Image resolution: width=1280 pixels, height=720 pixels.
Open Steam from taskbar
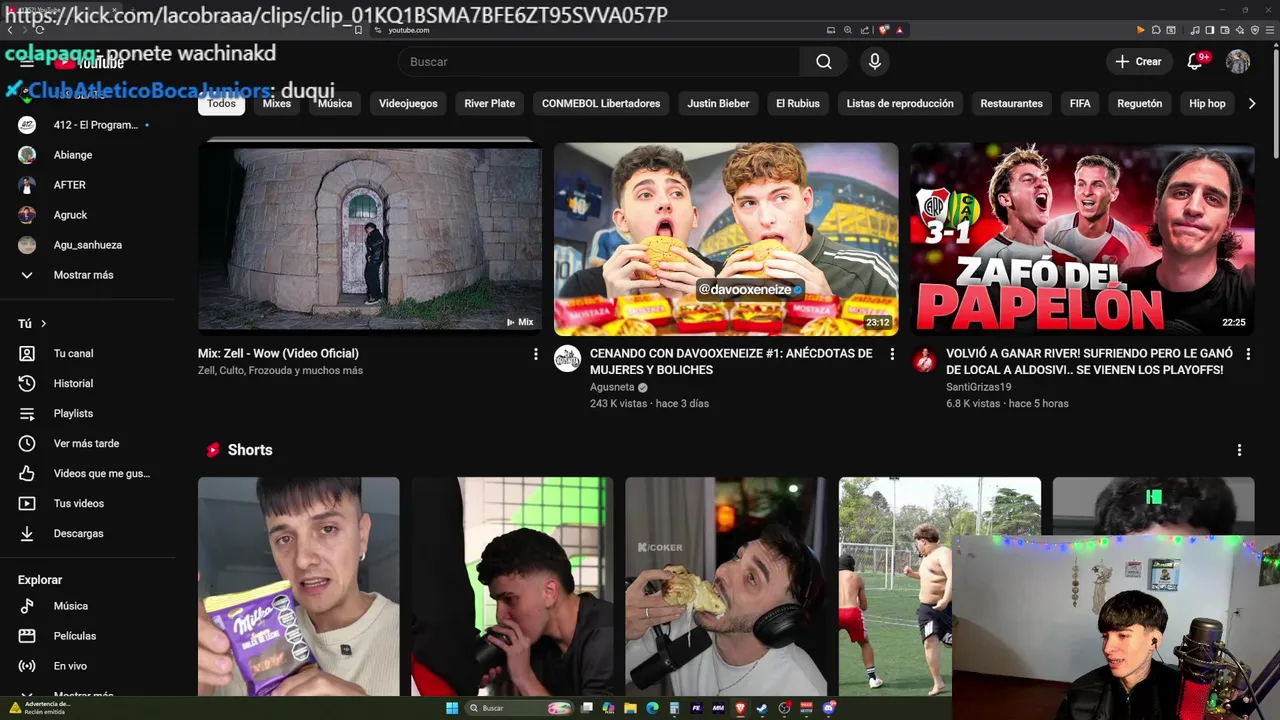click(763, 708)
